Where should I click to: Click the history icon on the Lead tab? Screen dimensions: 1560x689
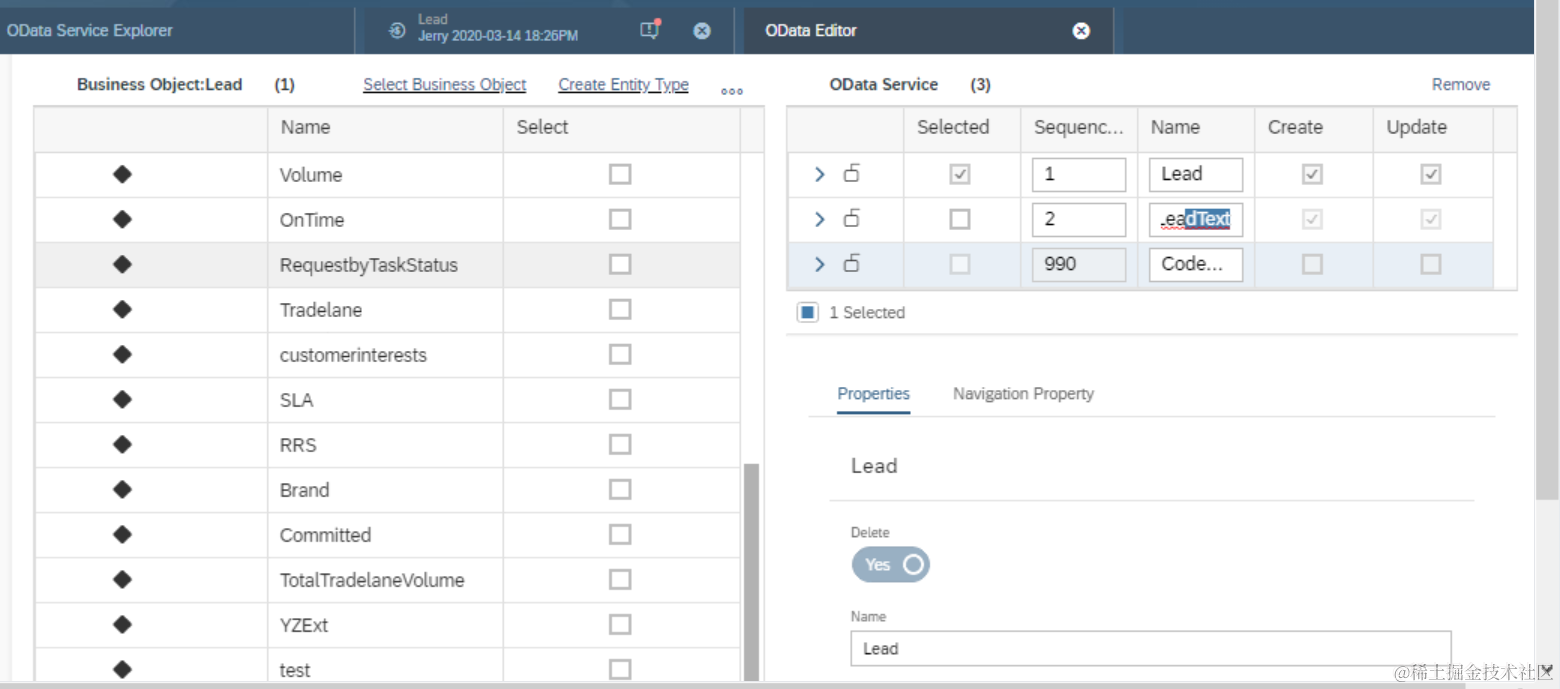397,31
